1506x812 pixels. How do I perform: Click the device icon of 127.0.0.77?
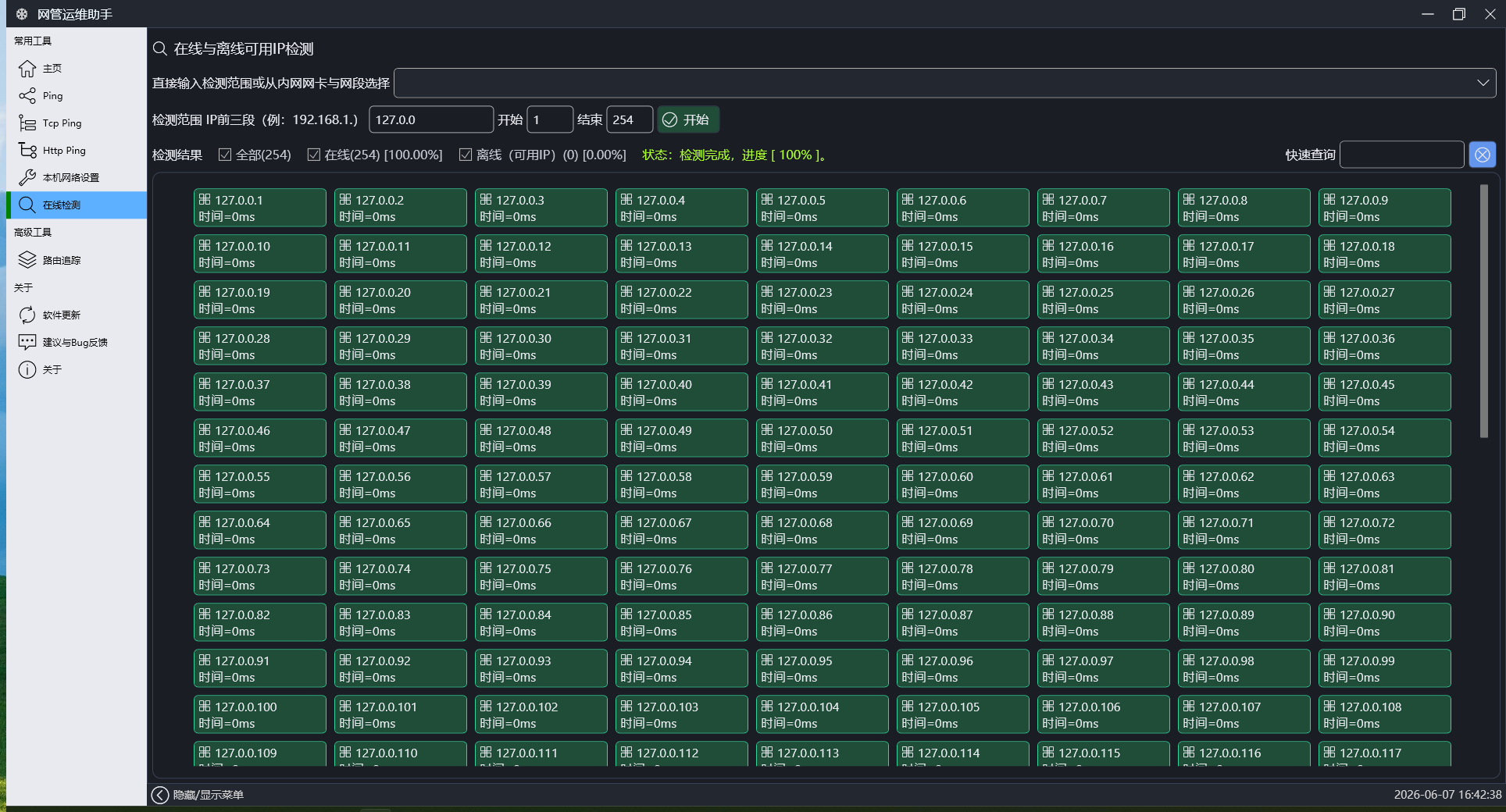[x=767, y=568]
